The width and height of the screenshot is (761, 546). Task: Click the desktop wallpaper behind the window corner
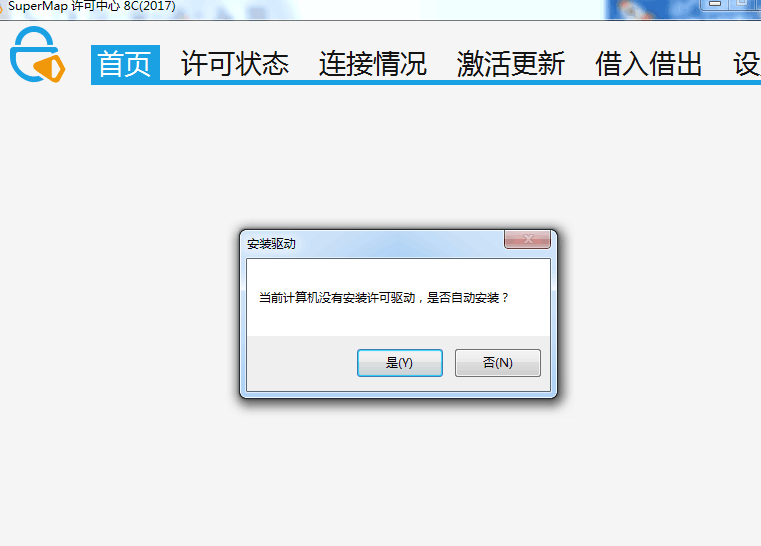tap(650, 9)
